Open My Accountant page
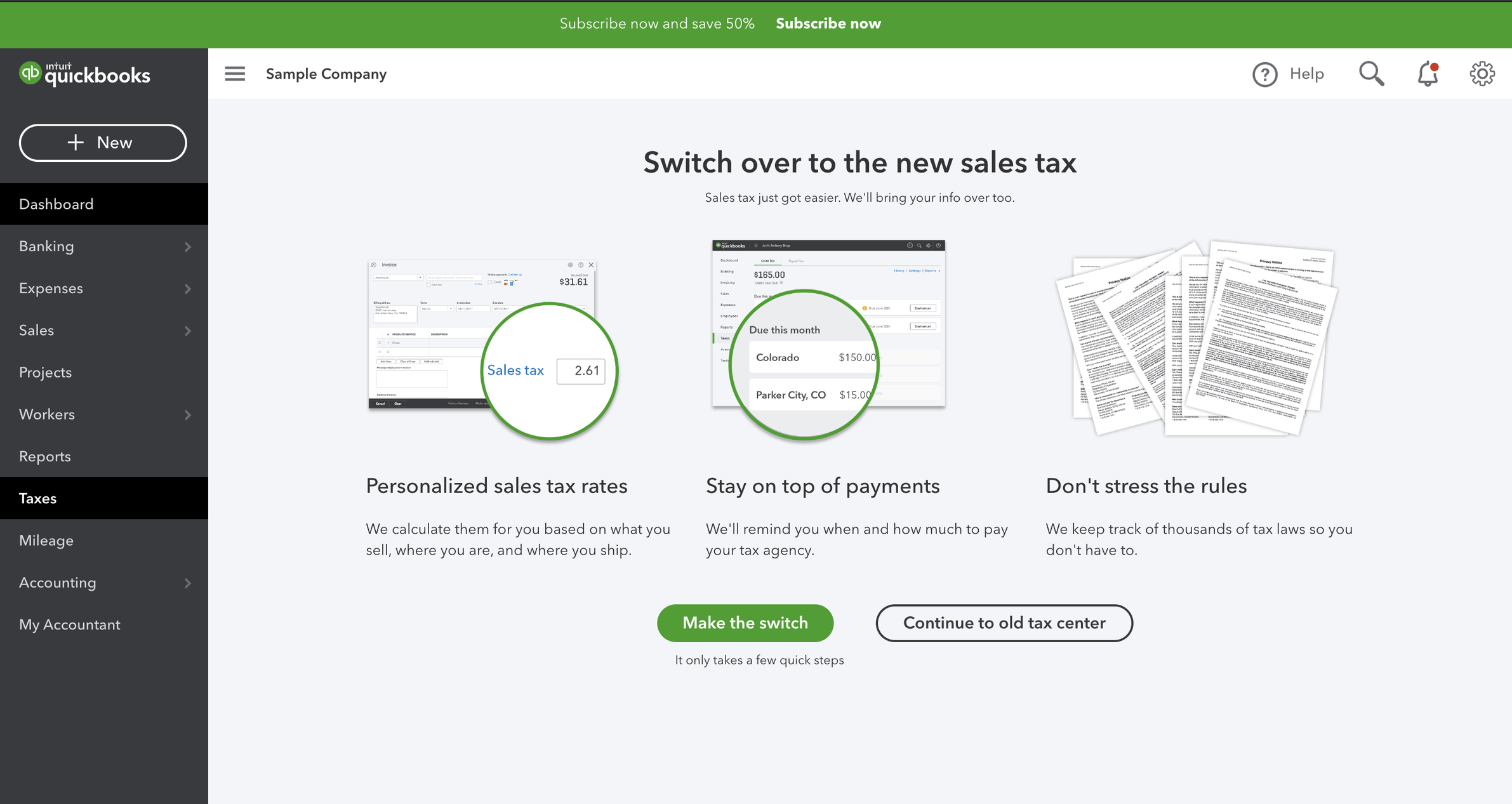The width and height of the screenshot is (1512, 804). click(70, 624)
